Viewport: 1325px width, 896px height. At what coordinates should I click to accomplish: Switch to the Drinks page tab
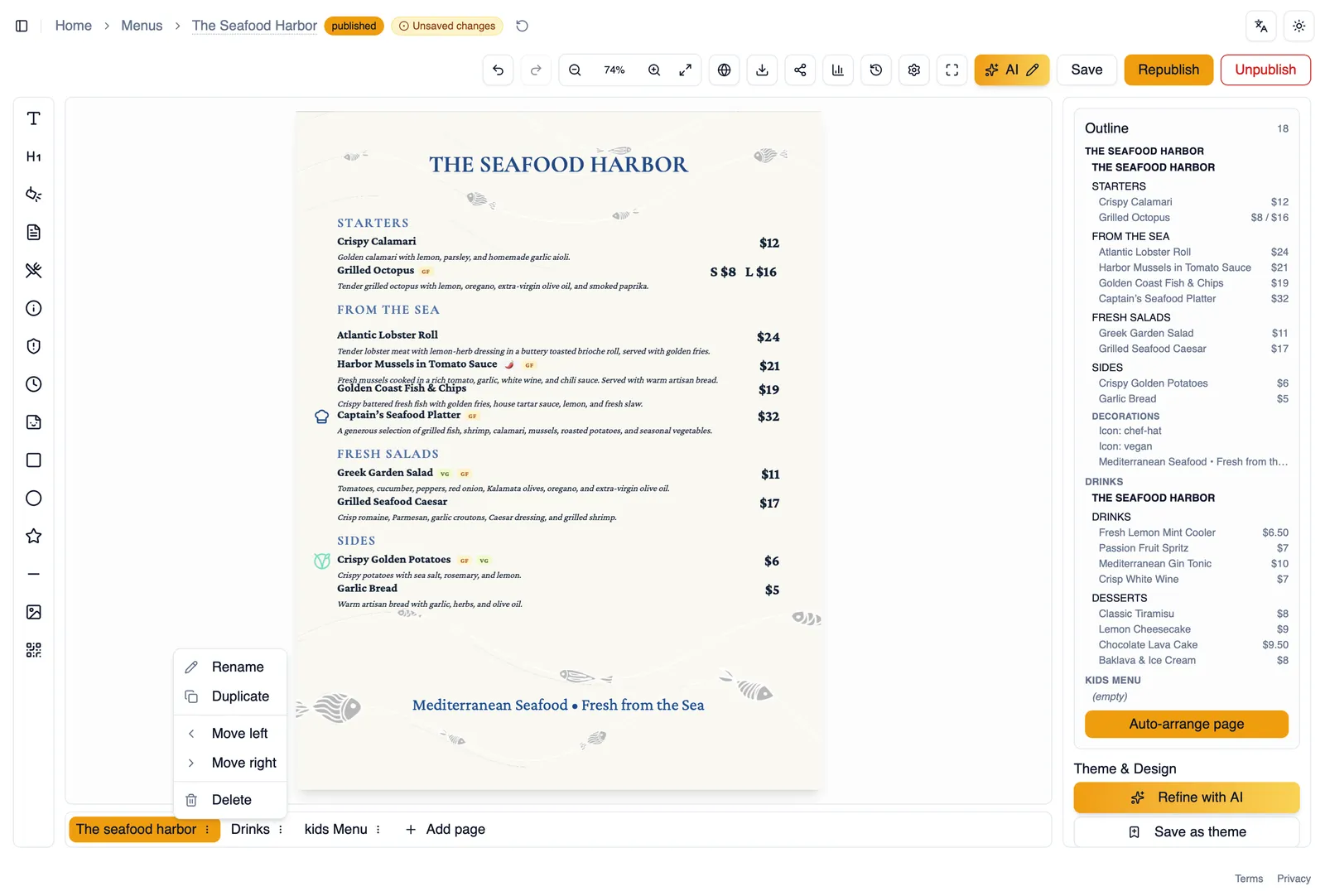250,829
